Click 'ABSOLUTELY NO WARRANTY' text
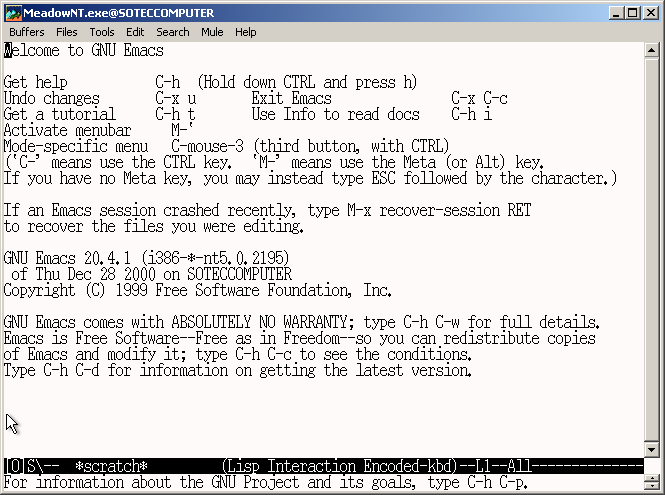665x495 pixels. coord(260,322)
